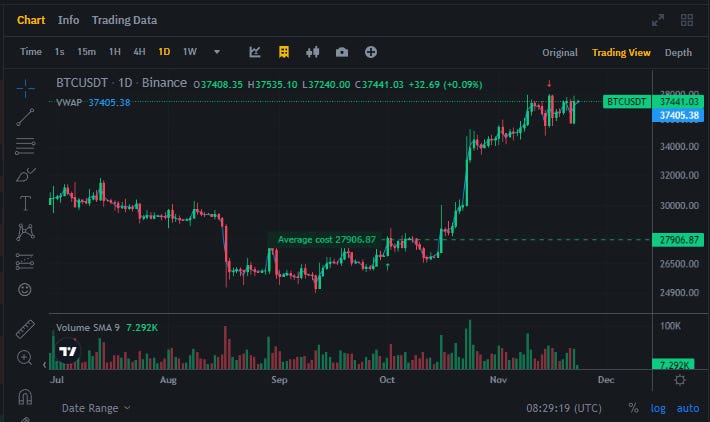Screen dimensions: 710x422
Task: Select the 1W interval
Action: tap(190, 52)
